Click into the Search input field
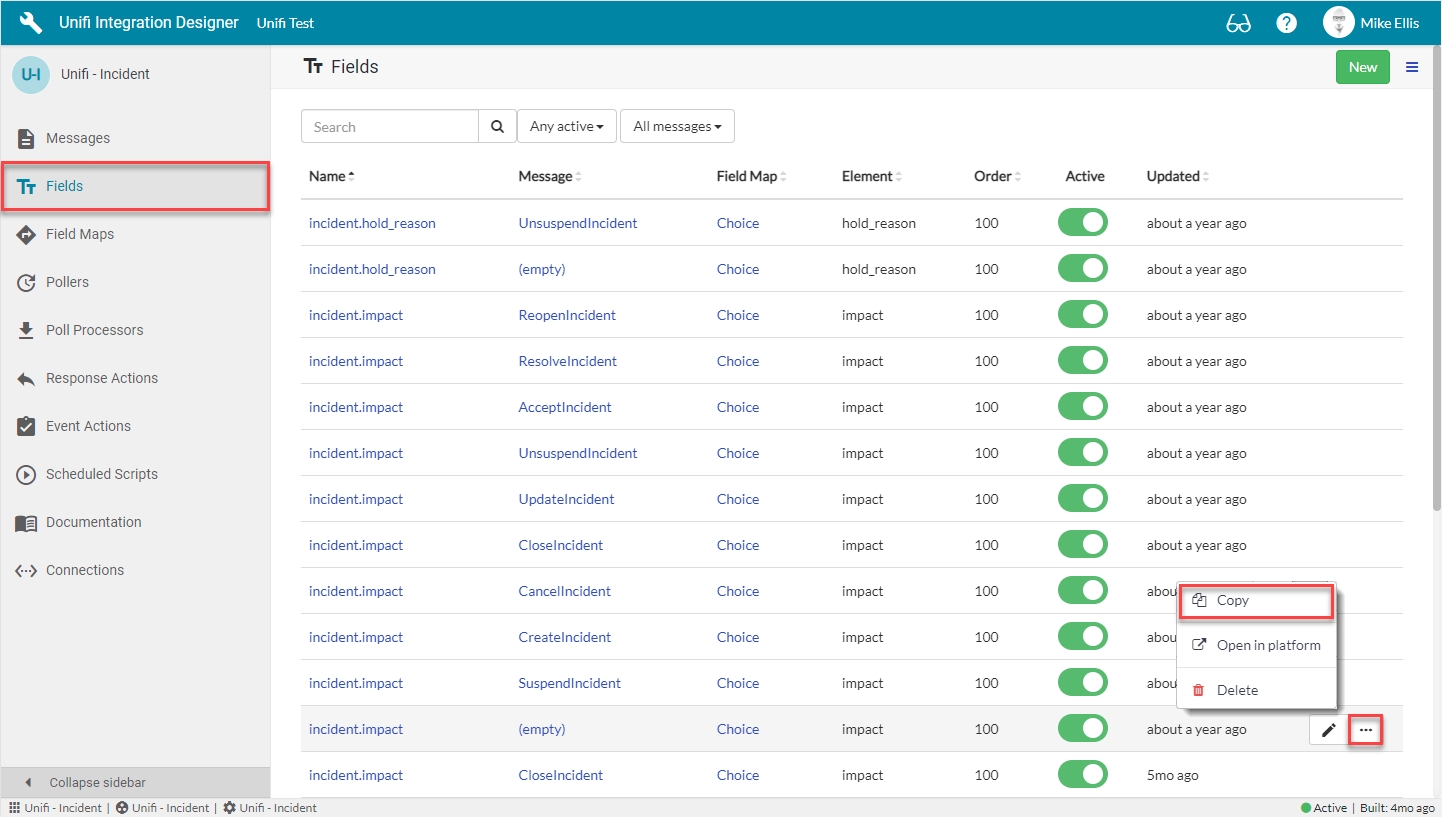Image resolution: width=1442 pixels, height=817 pixels. [390, 127]
